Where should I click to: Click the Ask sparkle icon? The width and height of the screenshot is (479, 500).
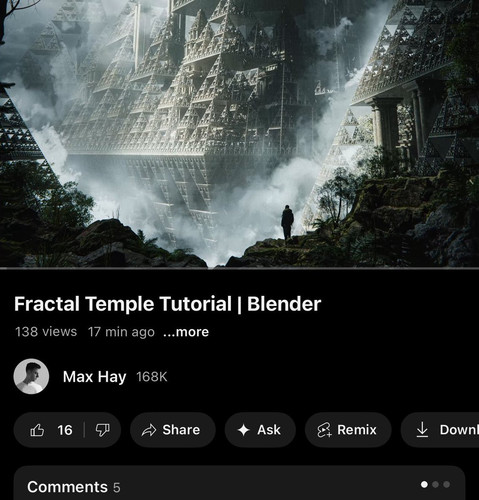[244, 430]
